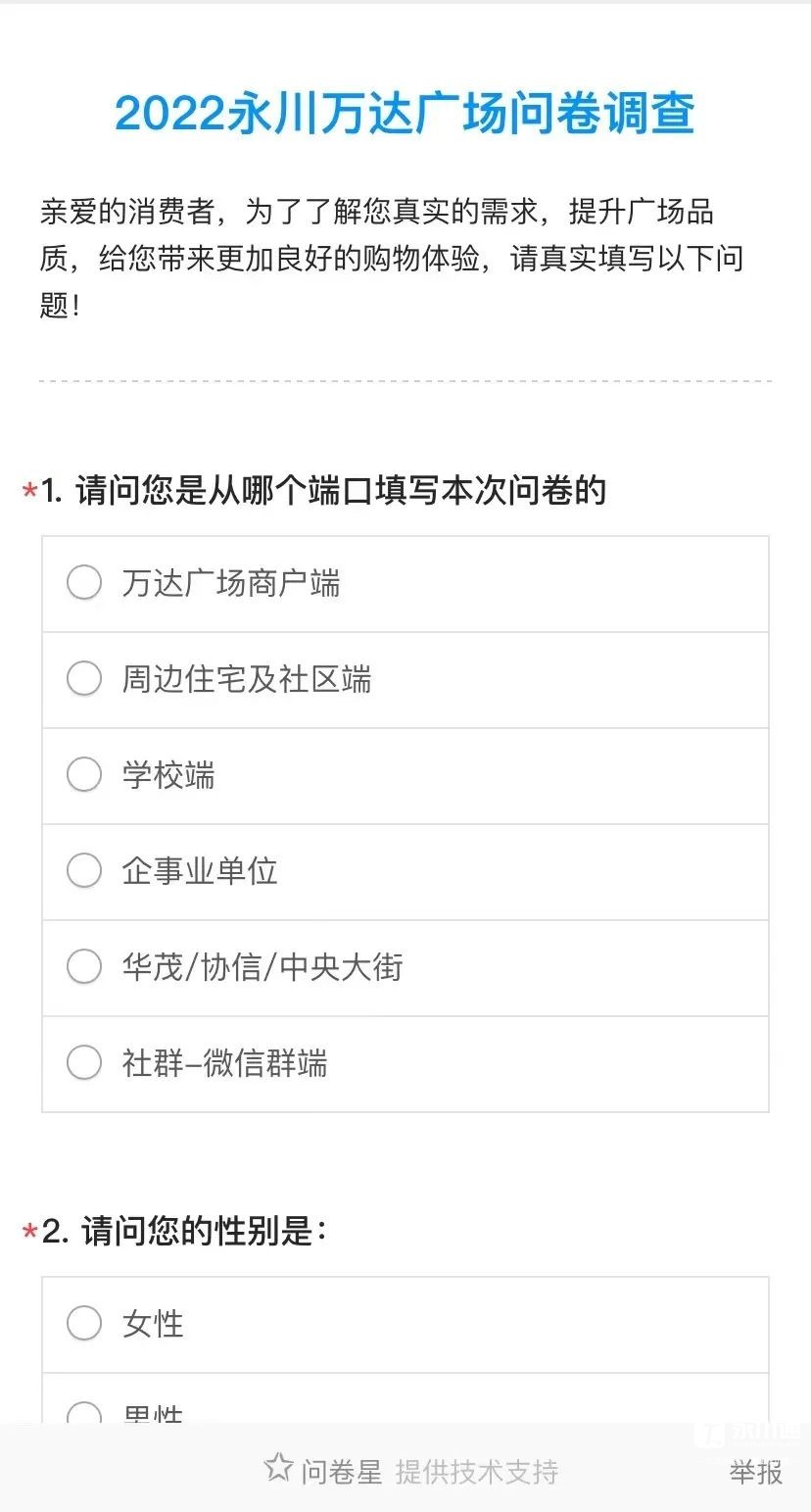Click the 万达广场商户端 label text
The image size is (811, 1512).
(x=231, y=583)
